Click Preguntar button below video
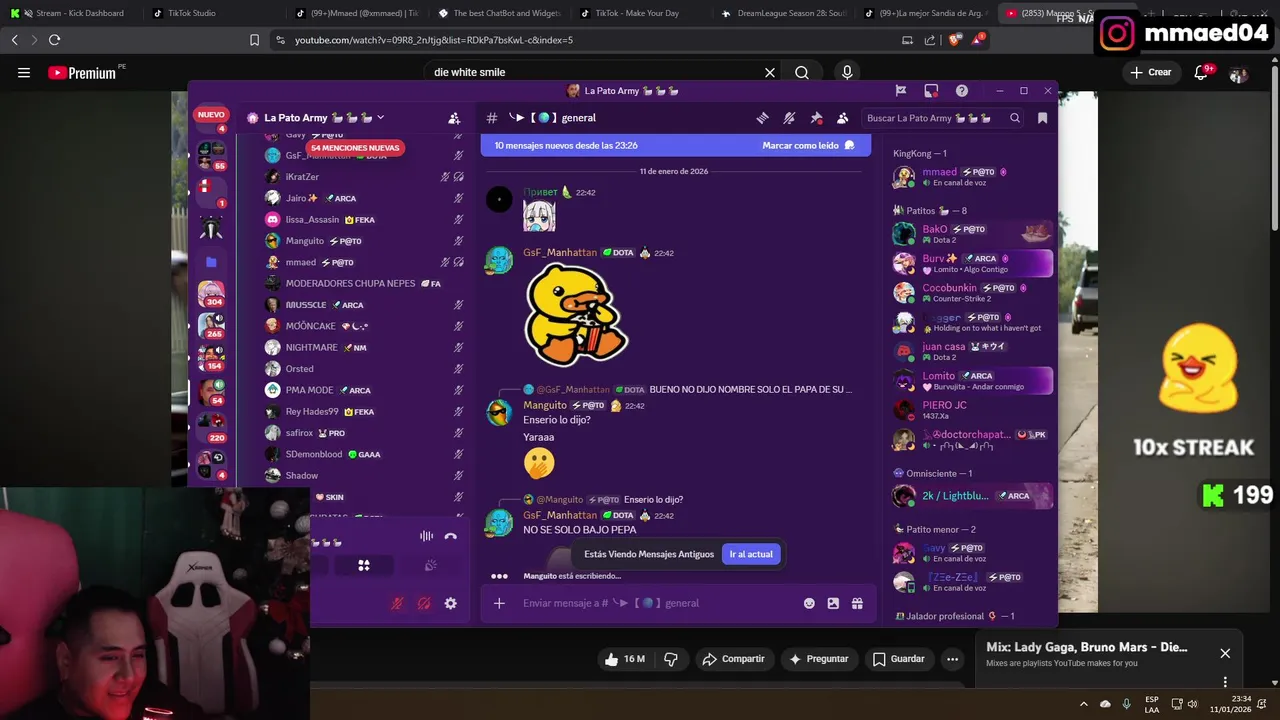The width and height of the screenshot is (1280, 720). pyautogui.click(x=818, y=659)
